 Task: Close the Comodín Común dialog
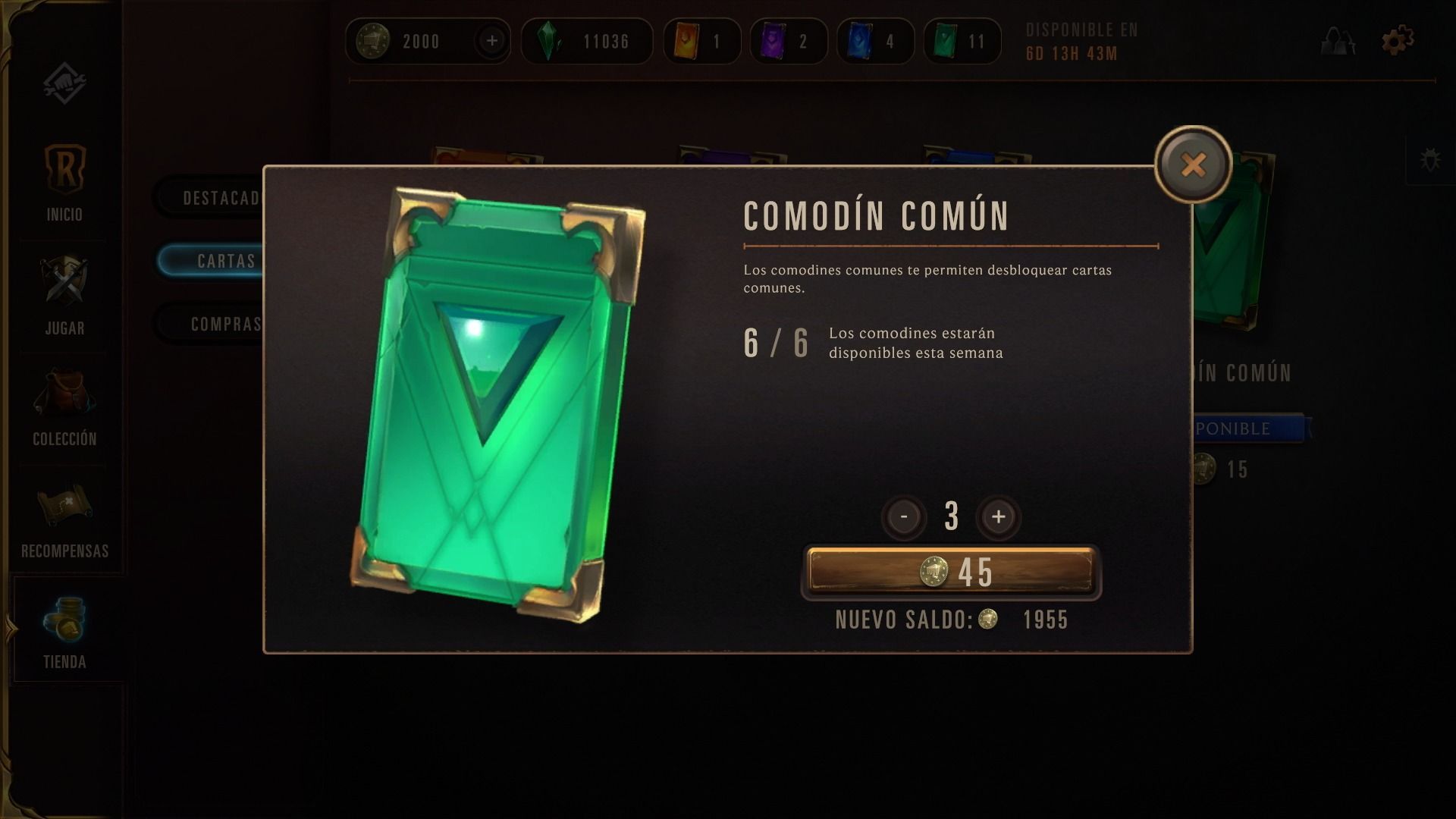[x=1193, y=165]
